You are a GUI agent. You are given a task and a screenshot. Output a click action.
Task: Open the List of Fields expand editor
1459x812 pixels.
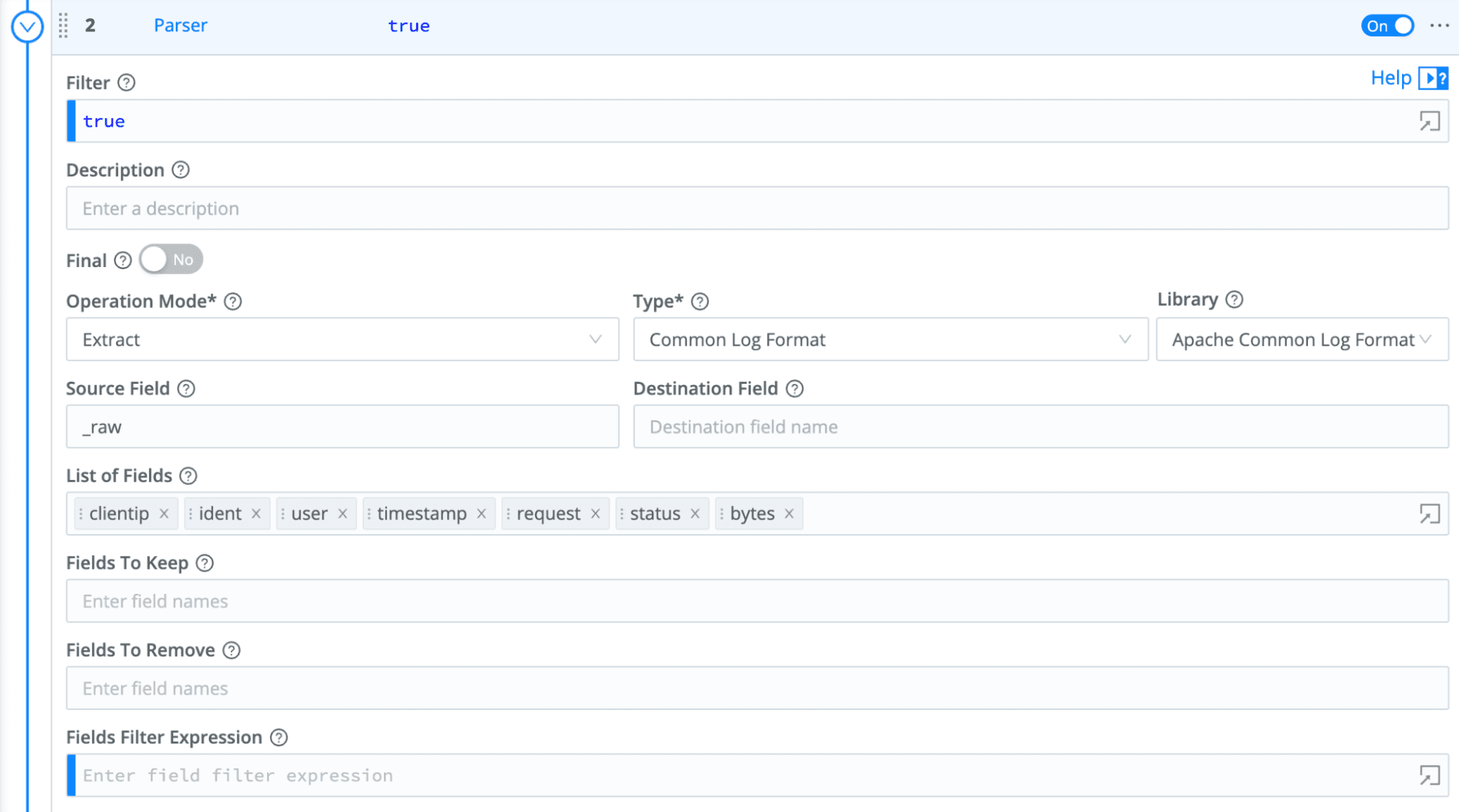[x=1428, y=514]
